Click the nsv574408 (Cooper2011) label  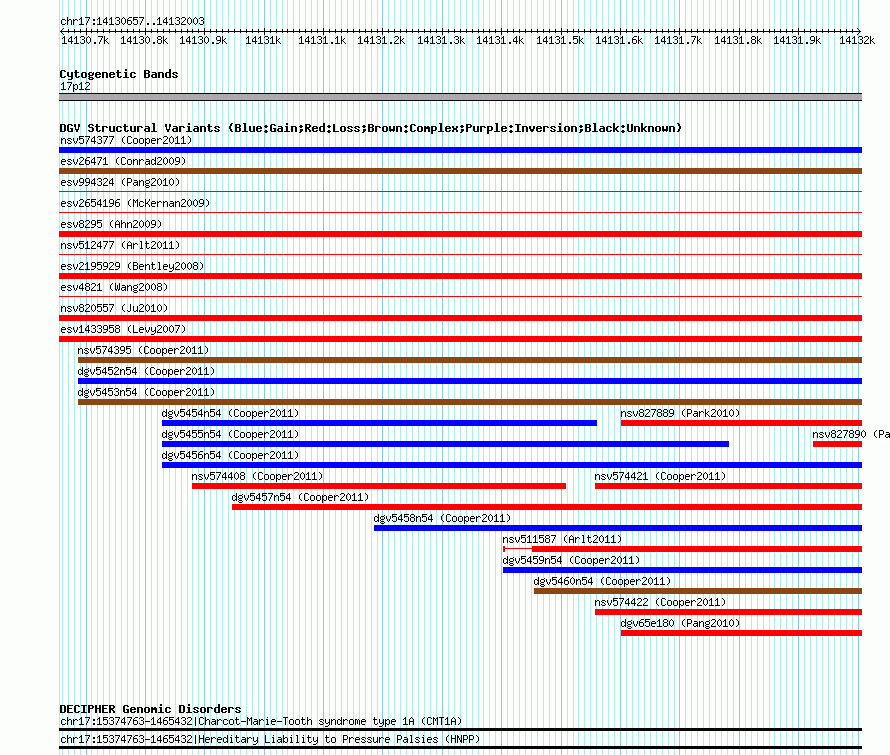click(257, 476)
